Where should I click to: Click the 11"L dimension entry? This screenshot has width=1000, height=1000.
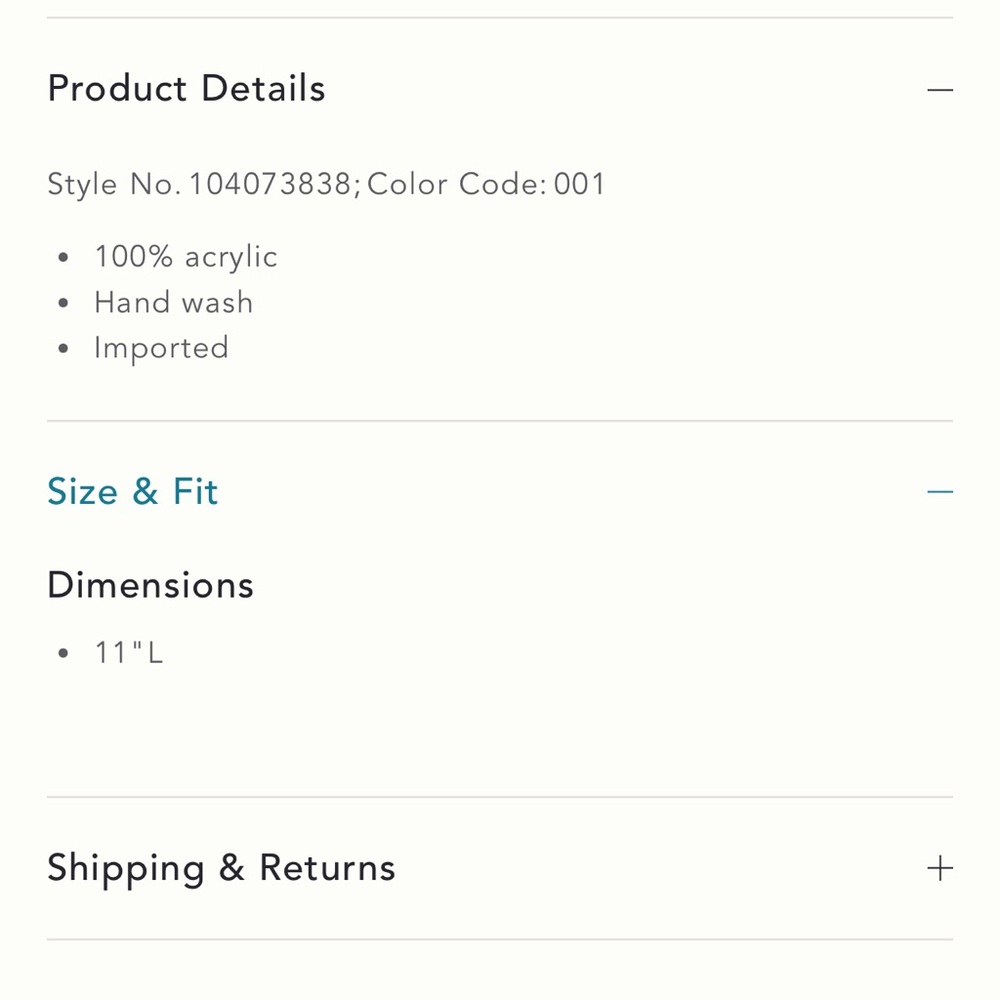click(129, 652)
